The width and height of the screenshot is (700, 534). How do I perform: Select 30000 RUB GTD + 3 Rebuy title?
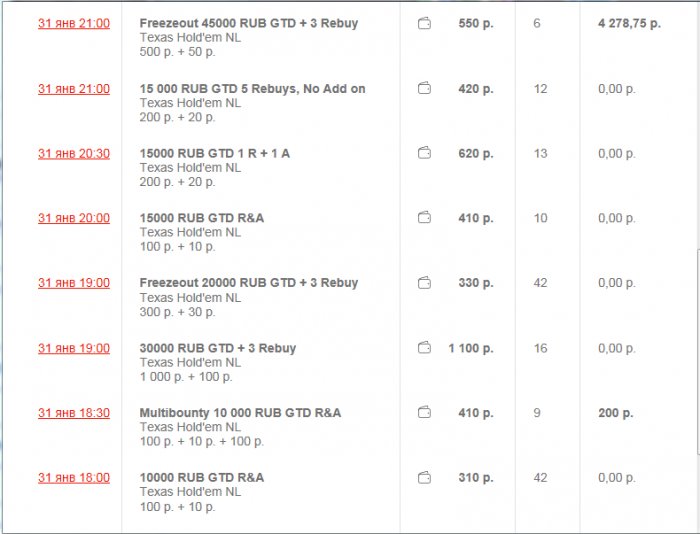(218, 348)
